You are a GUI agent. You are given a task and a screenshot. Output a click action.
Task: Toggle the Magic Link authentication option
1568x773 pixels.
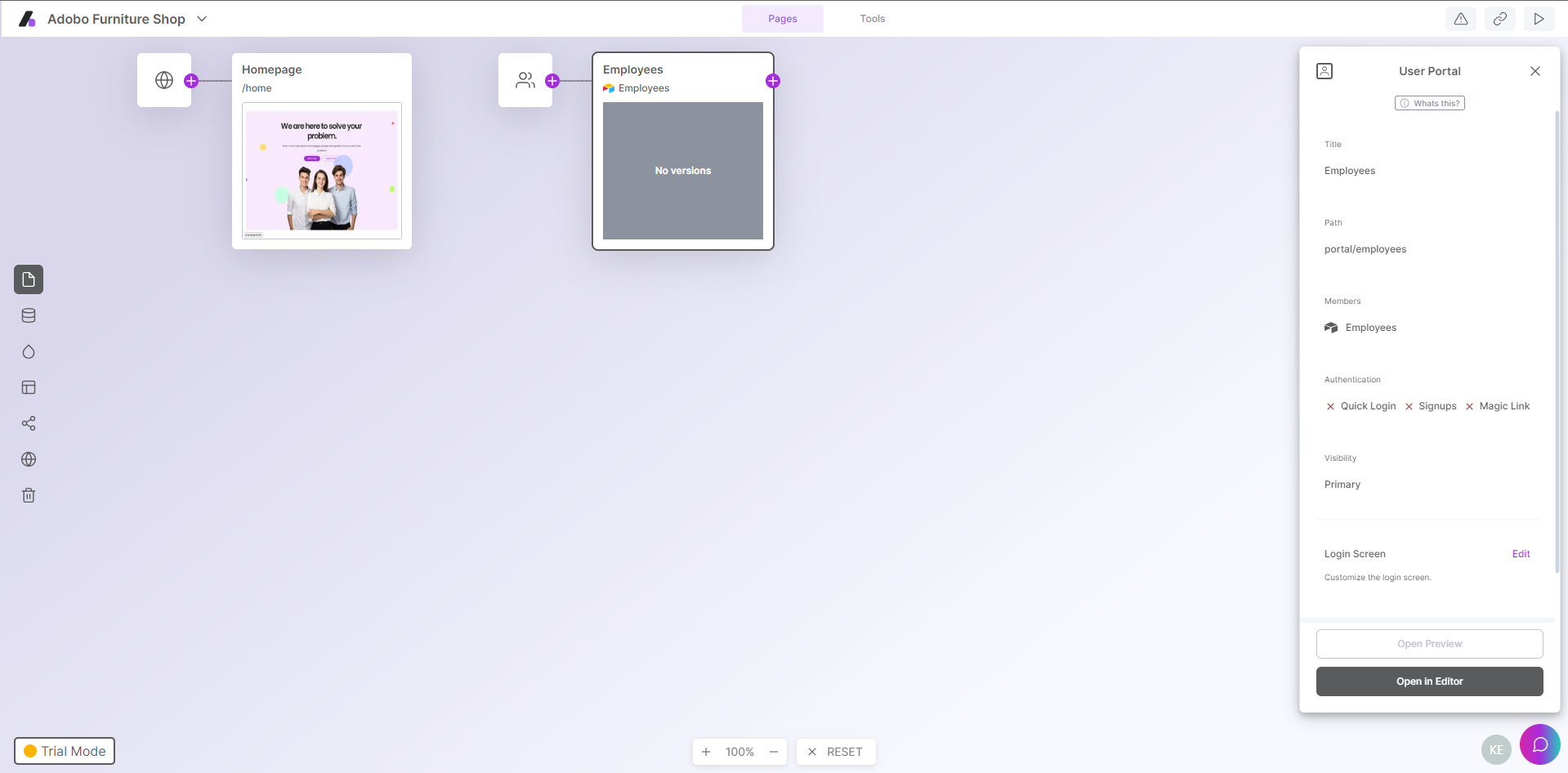click(x=1498, y=406)
